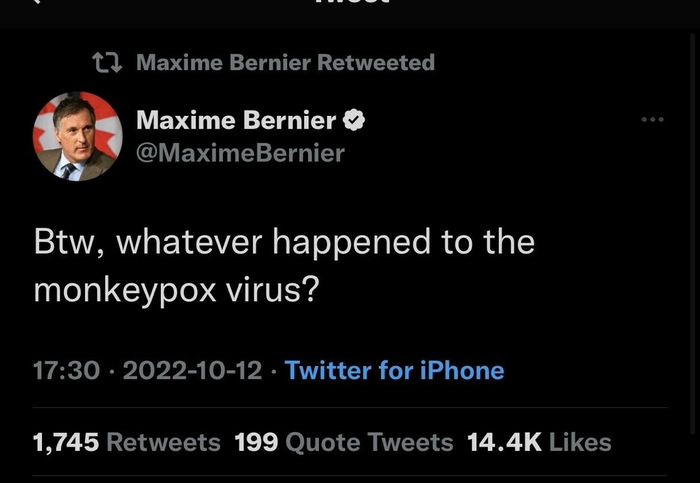Tap the partially visible back arrow
Viewport: 700px width, 483px height.
coord(38,3)
